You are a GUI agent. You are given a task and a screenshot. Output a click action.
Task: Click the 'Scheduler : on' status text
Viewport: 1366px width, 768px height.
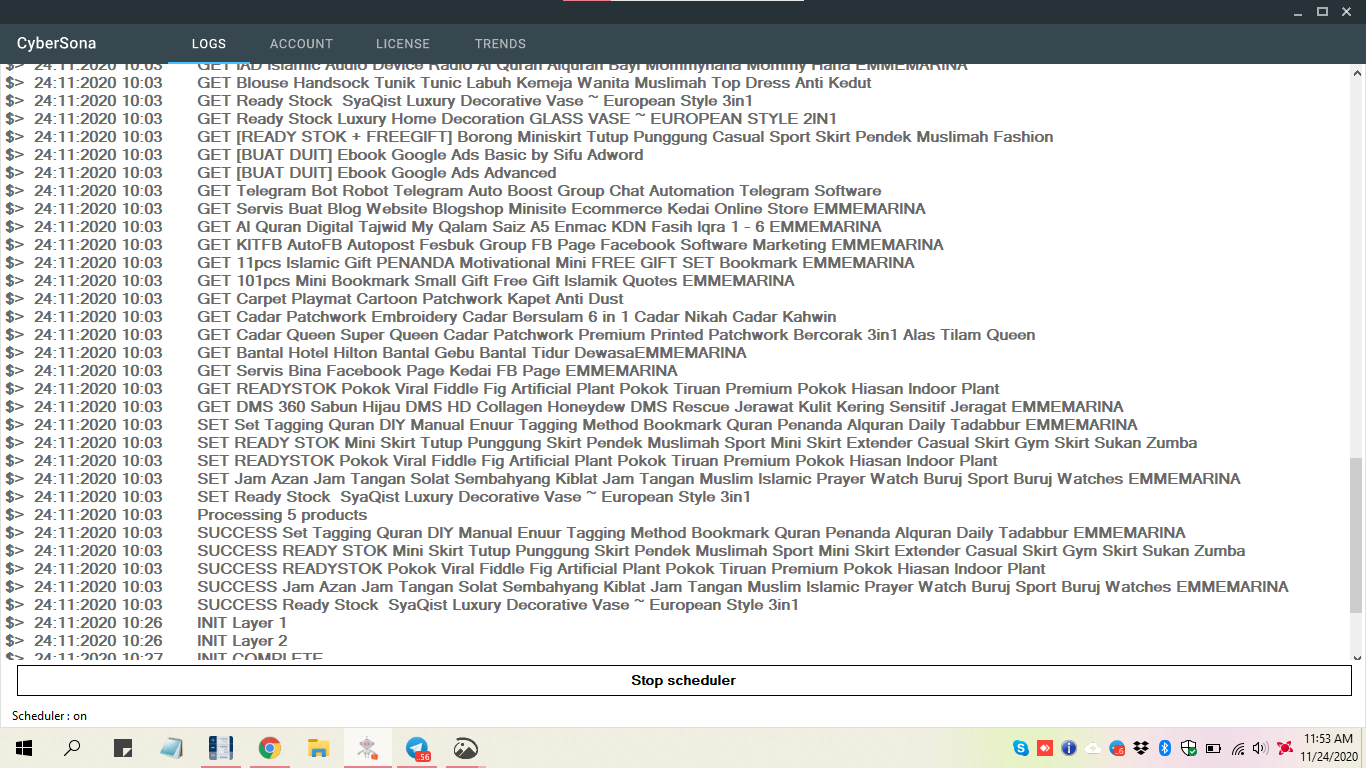[49, 716]
